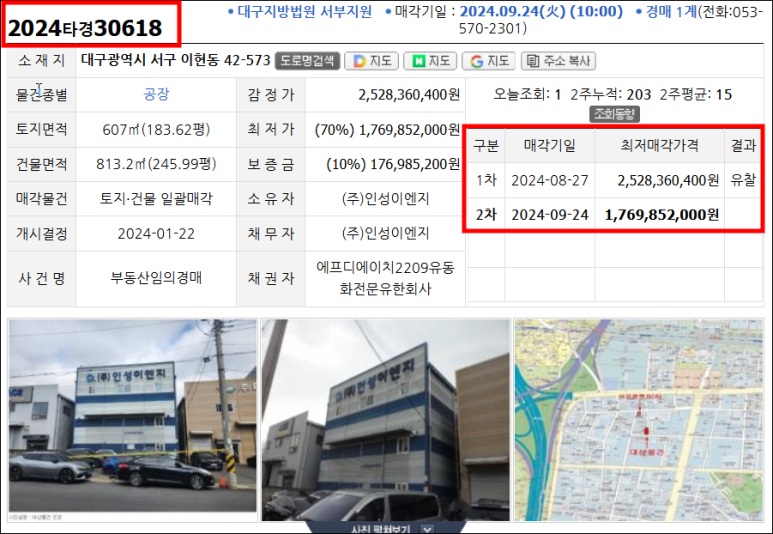The image size is (773, 534).
Task: Select the 유찰 result in 1차 row
Action: 743,180
